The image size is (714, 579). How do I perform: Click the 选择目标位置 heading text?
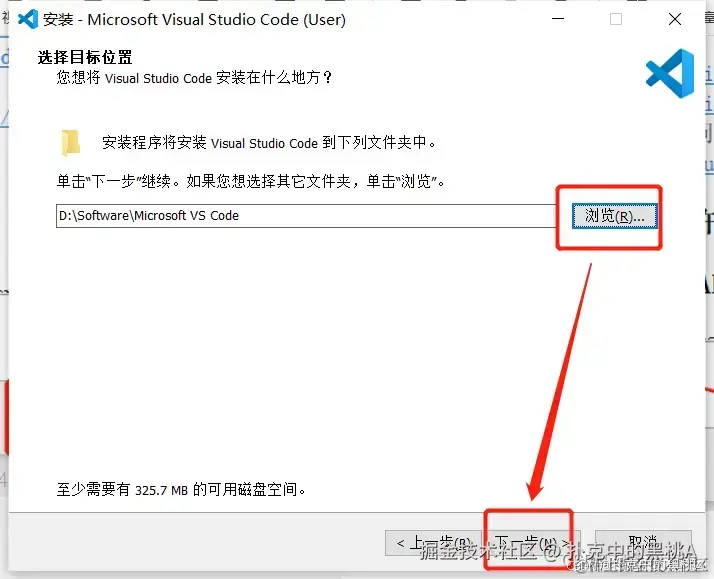tap(85, 57)
